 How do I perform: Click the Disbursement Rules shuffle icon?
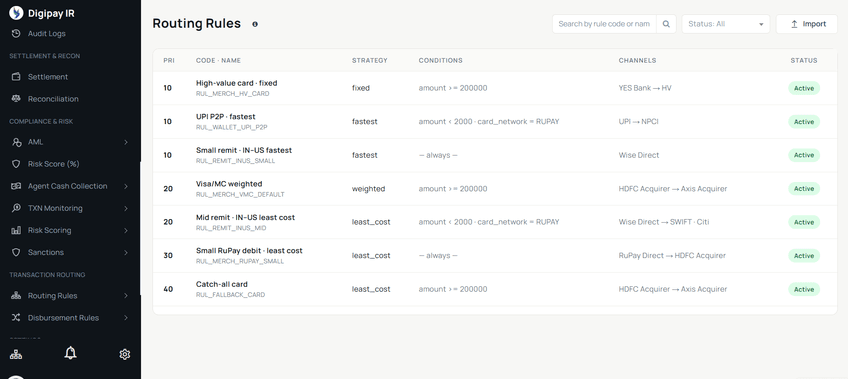coord(16,318)
